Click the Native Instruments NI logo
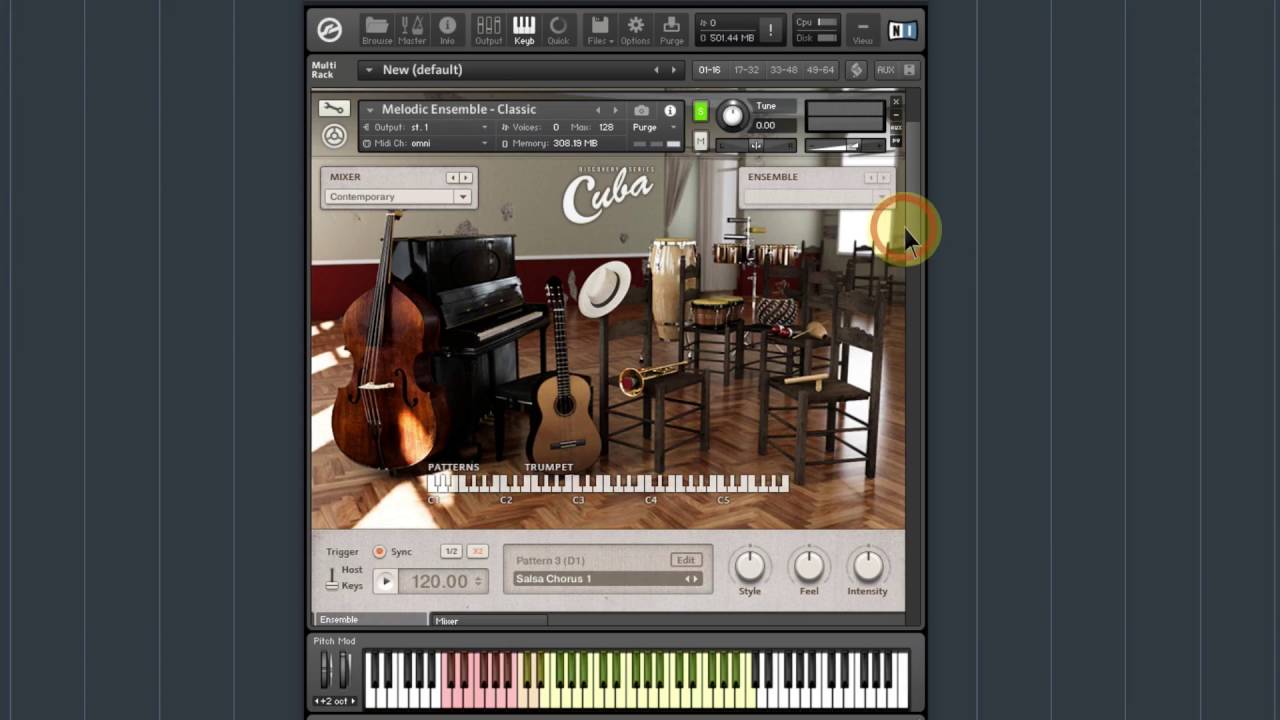The height and width of the screenshot is (720, 1280). coord(903,31)
